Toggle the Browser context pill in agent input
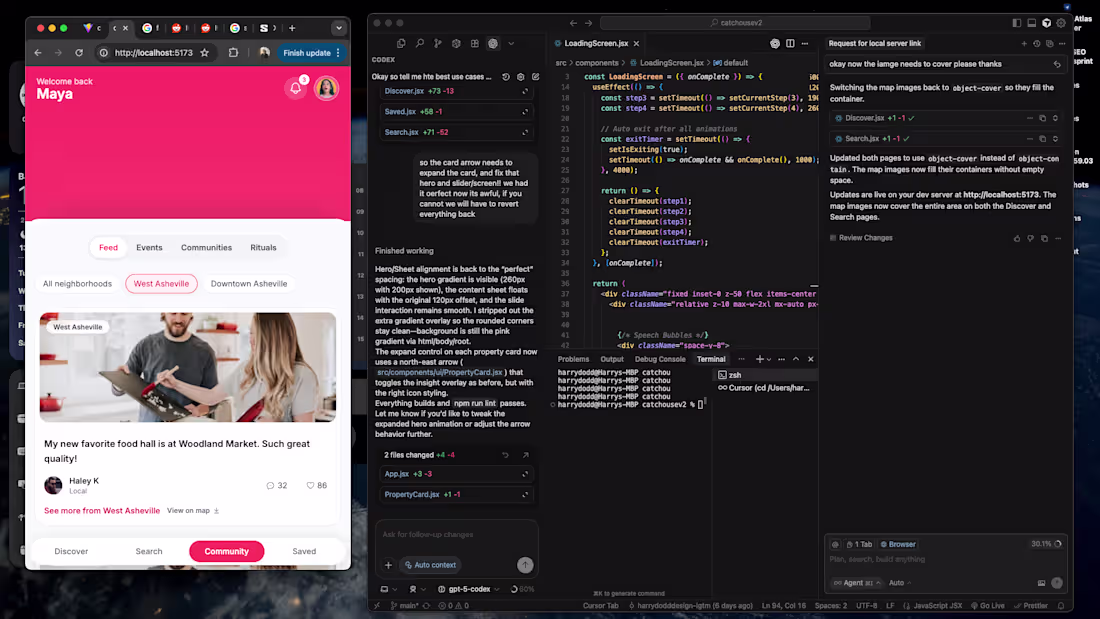 [898, 544]
